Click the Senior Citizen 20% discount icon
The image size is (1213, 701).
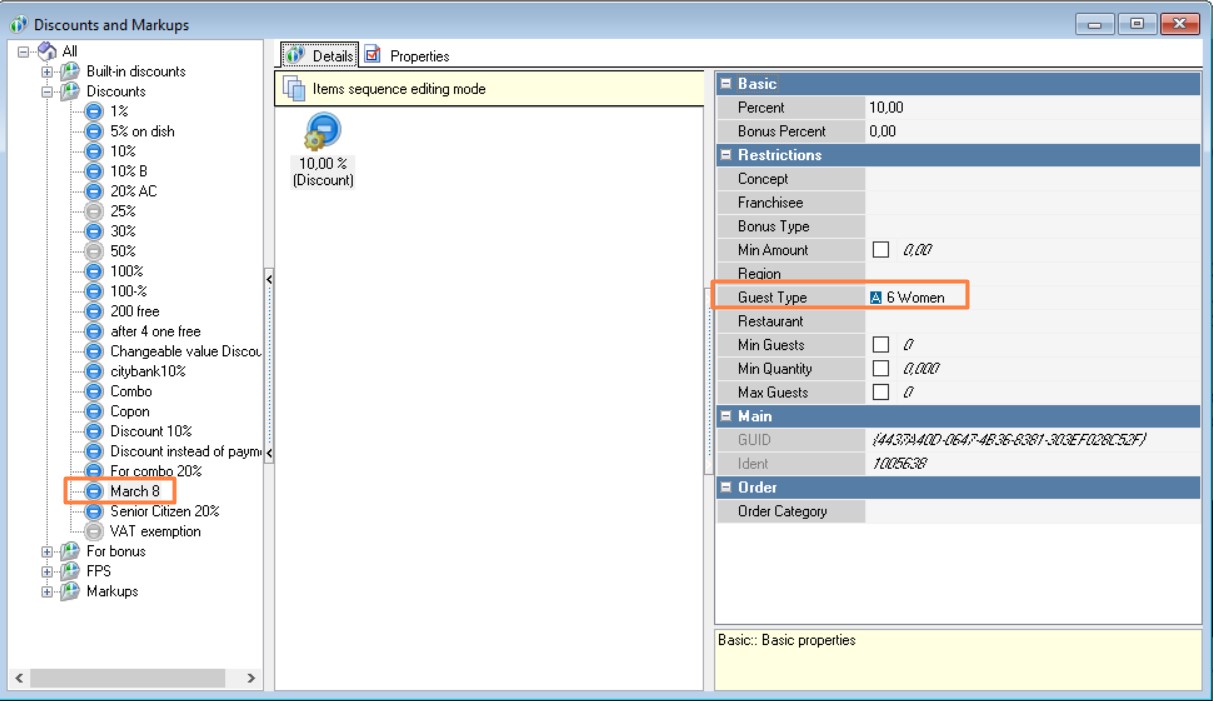pyautogui.click(x=93, y=511)
